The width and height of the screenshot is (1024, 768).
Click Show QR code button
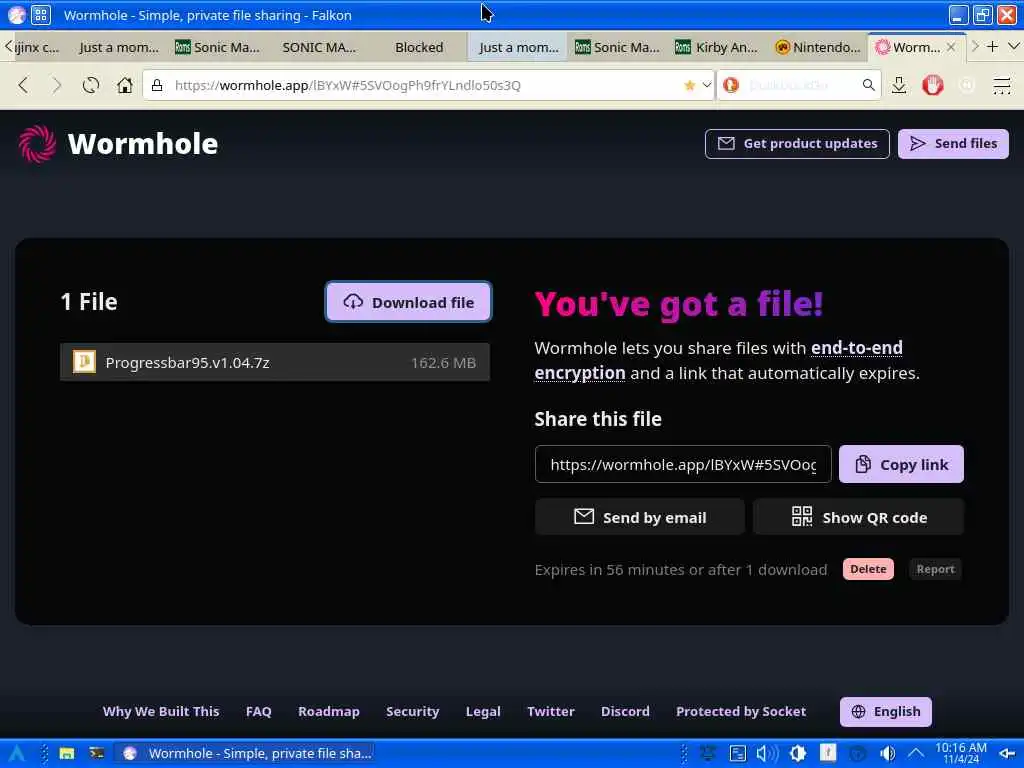858,517
